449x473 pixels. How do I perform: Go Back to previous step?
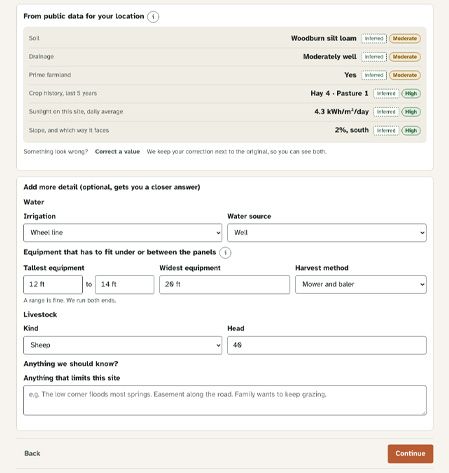pyautogui.click(x=32, y=453)
